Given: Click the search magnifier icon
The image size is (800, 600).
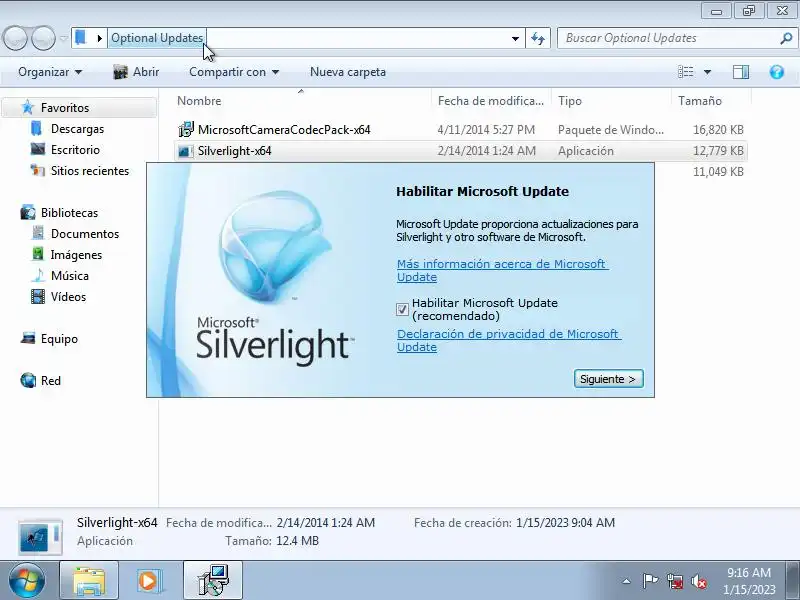Looking at the screenshot, I should [x=786, y=38].
